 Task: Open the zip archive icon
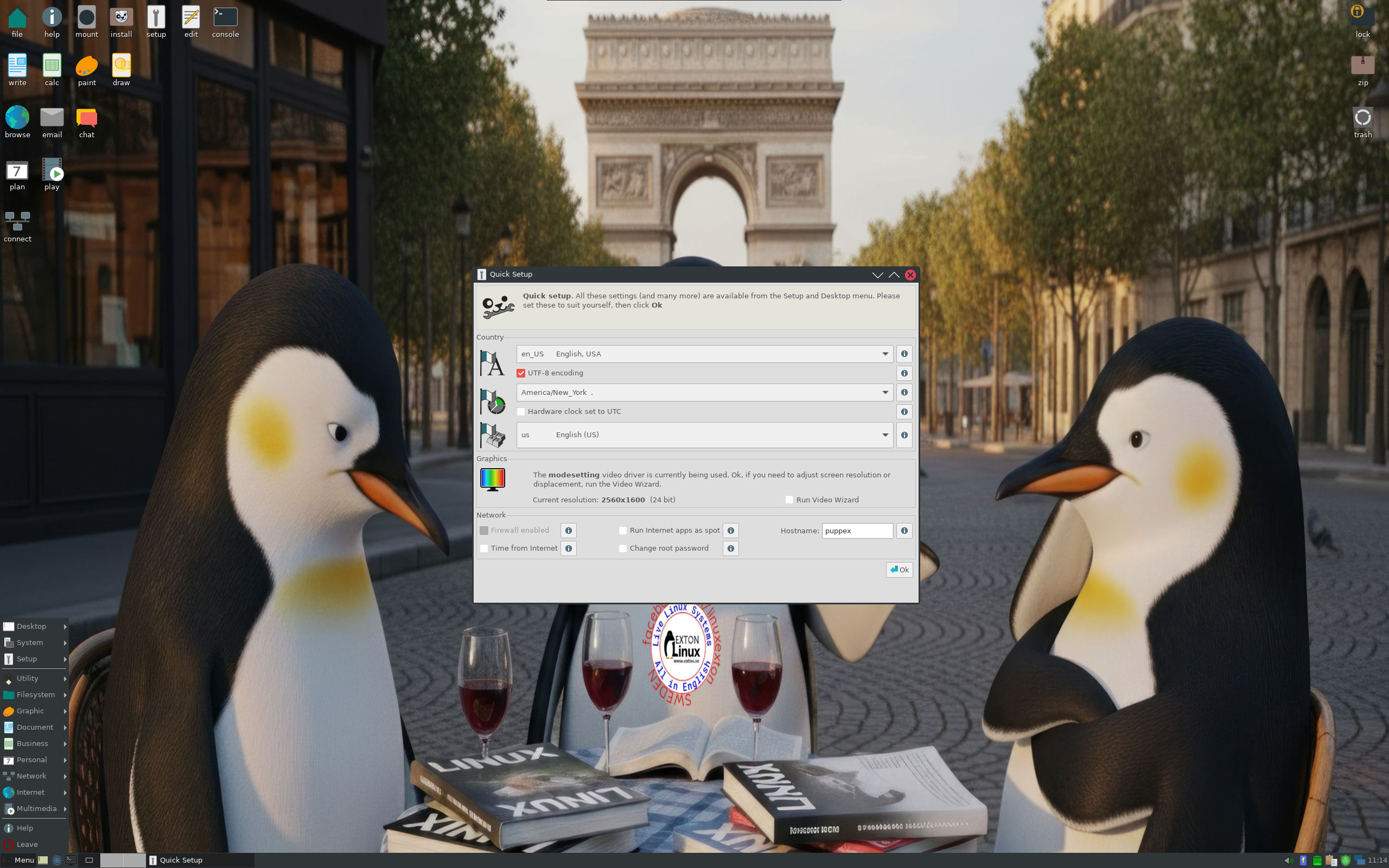point(1362,70)
